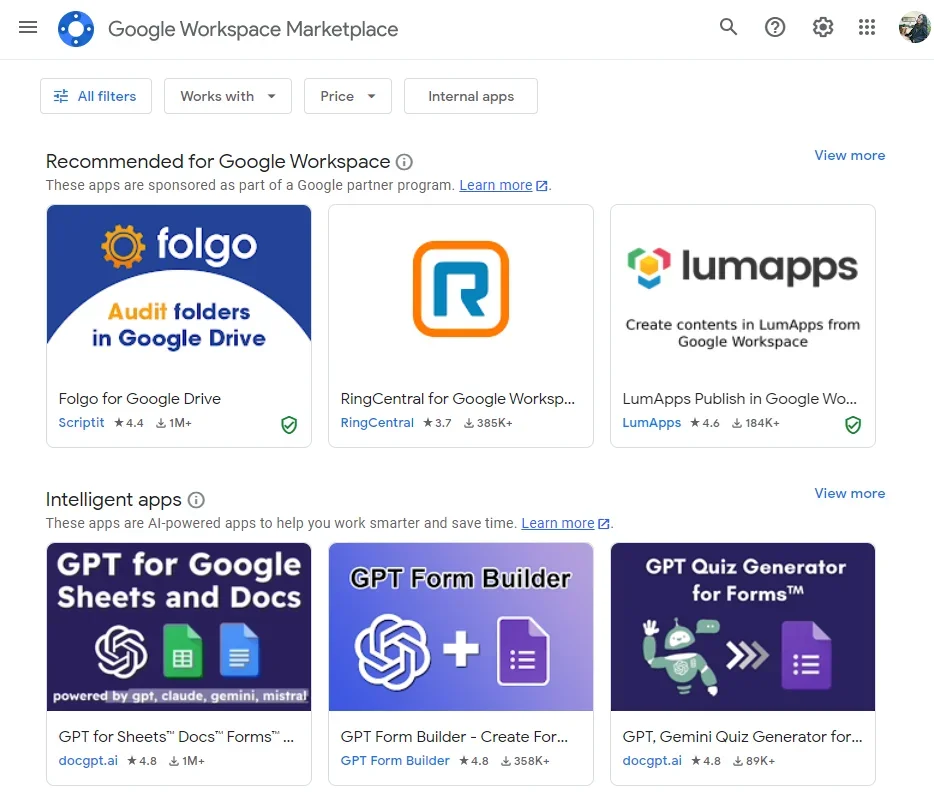Click the Intelligent apps heading

[x=114, y=500]
